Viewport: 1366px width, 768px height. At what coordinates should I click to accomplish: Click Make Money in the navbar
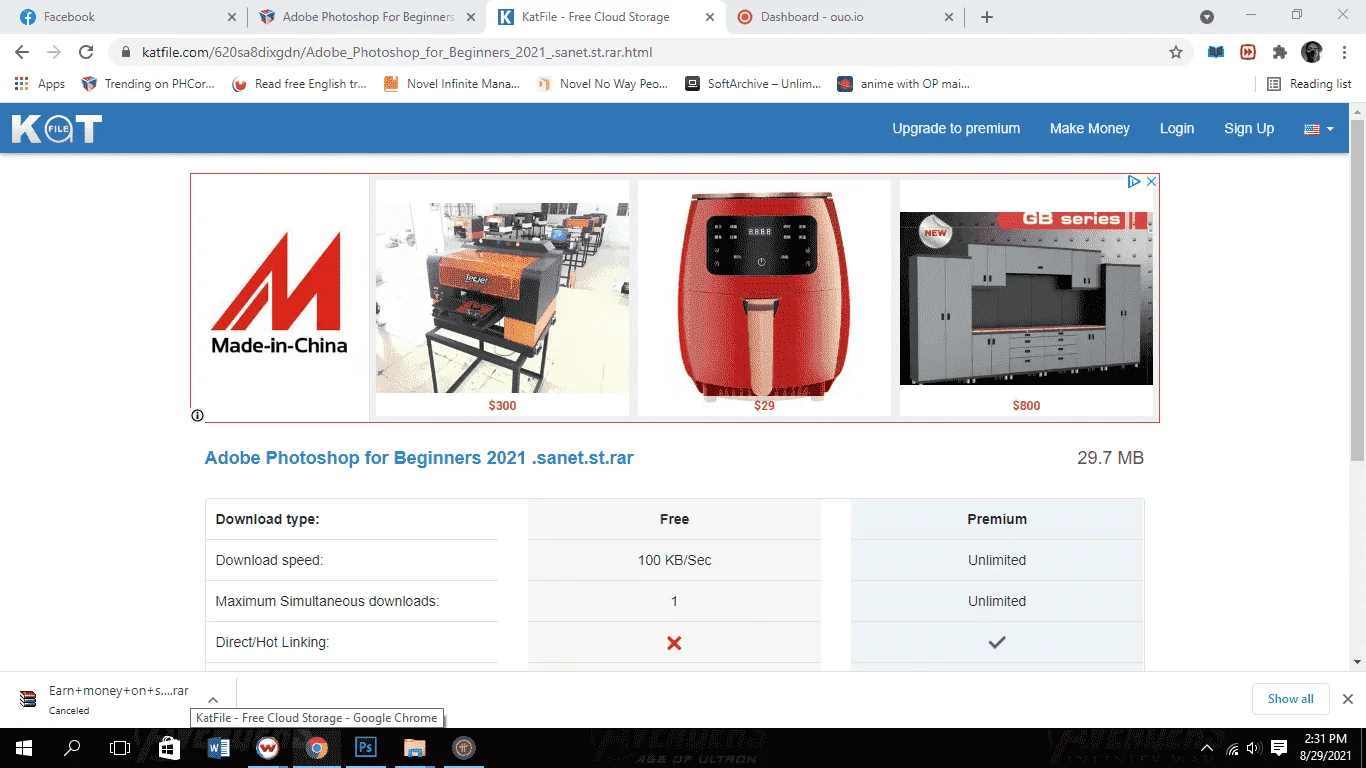coord(1089,128)
